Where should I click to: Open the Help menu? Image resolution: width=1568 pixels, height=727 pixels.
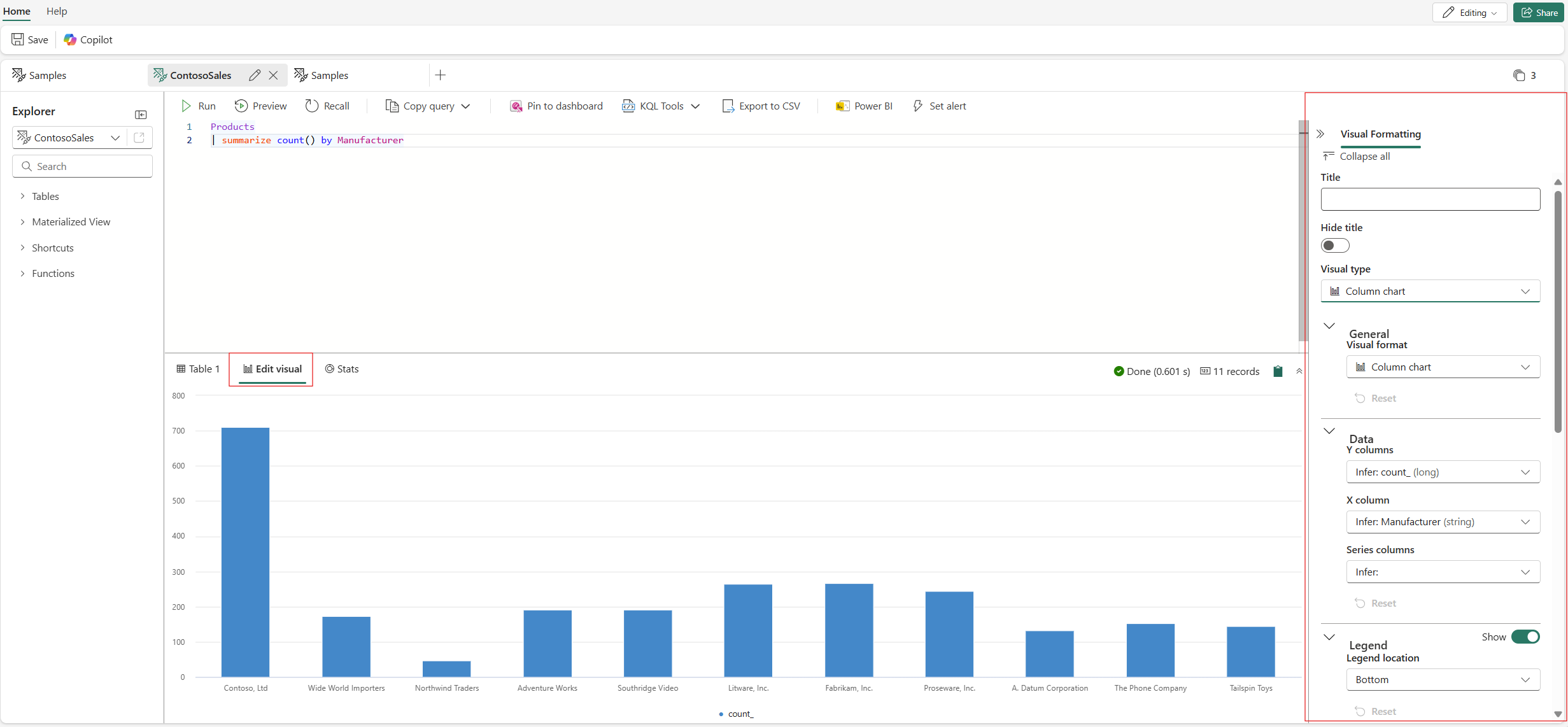coord(57,11)
